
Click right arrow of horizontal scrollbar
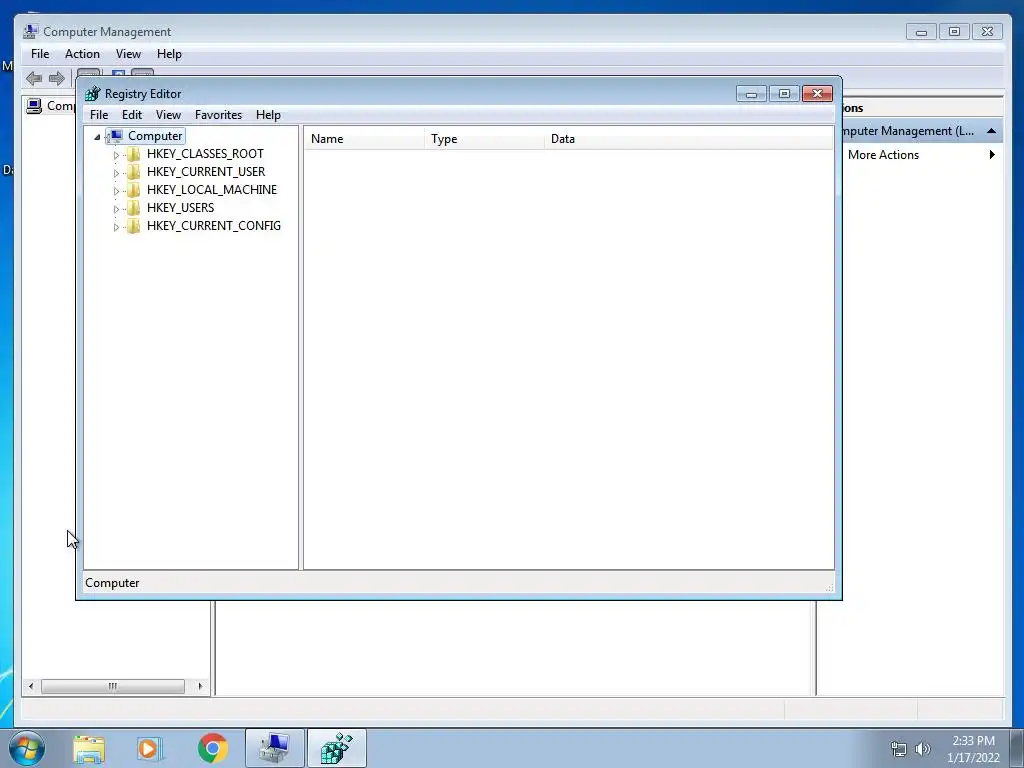200,686
